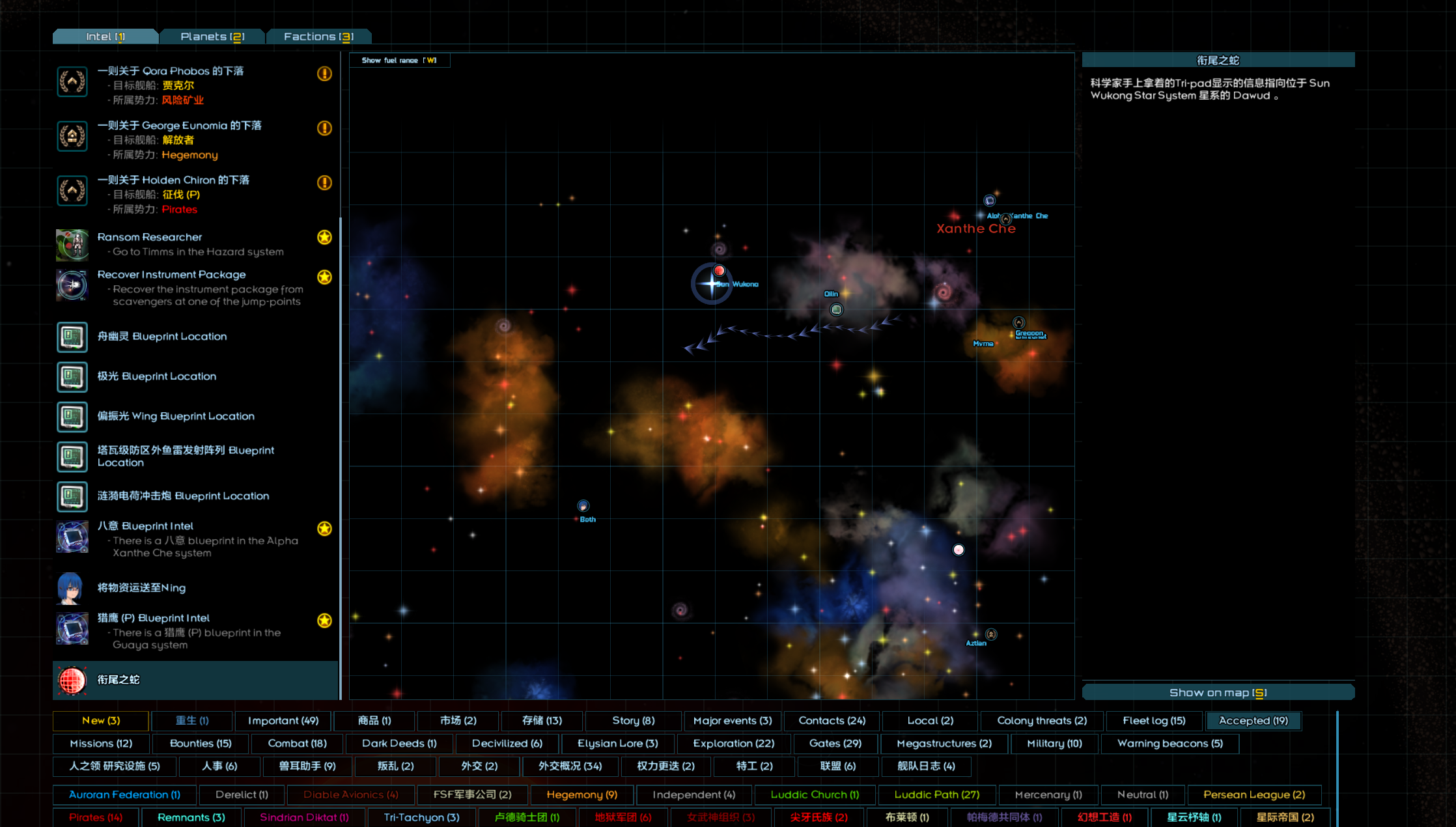
Task: Click the Ransom Researcher mission portrait icon
Action: pyautogui.click(x=72, y=244)
